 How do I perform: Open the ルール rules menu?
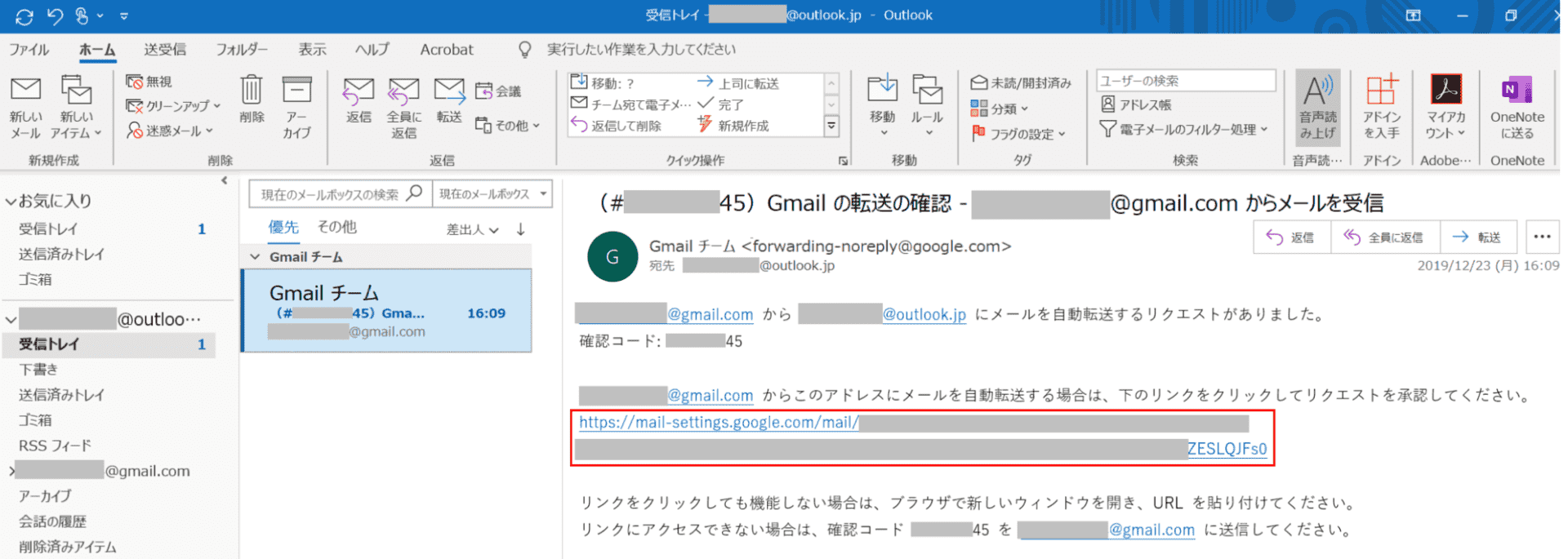point(927,106)
